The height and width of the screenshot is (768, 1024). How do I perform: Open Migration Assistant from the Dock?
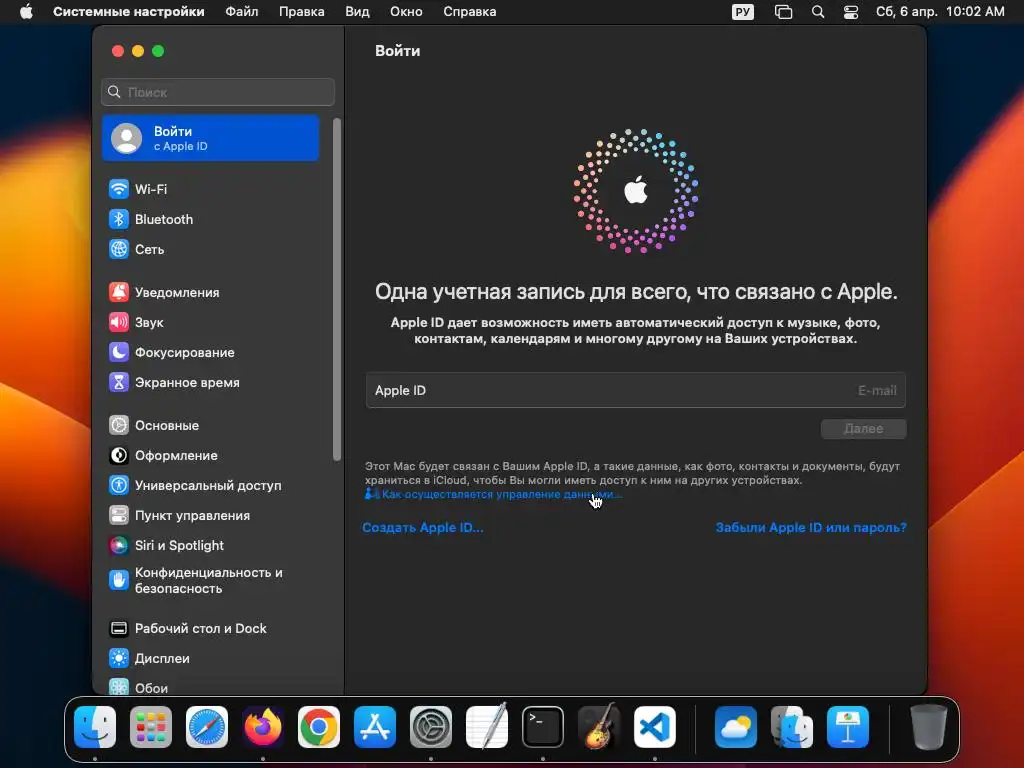pyautogui.click(x=792, y=727)
